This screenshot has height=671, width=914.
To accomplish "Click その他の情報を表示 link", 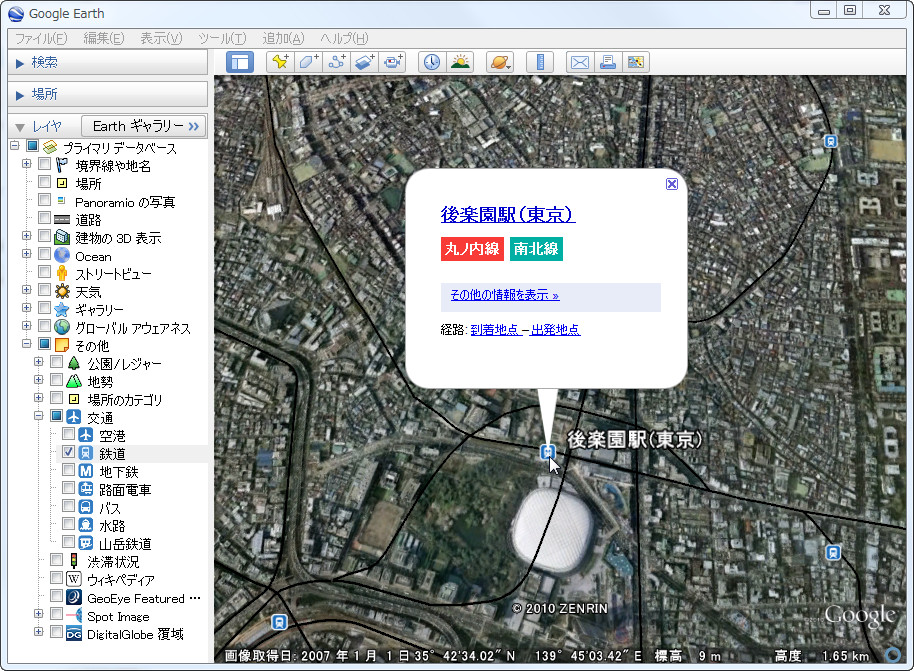I will coord(505,296).
